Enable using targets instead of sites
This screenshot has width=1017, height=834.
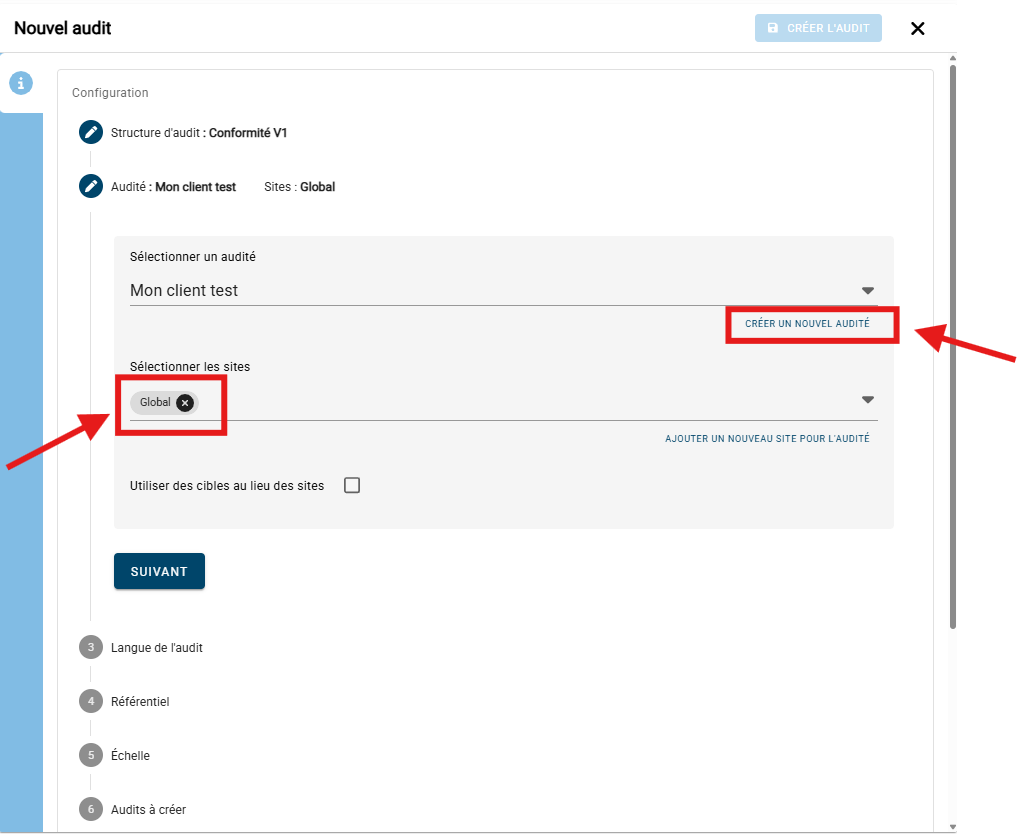(x=352, y=486)
